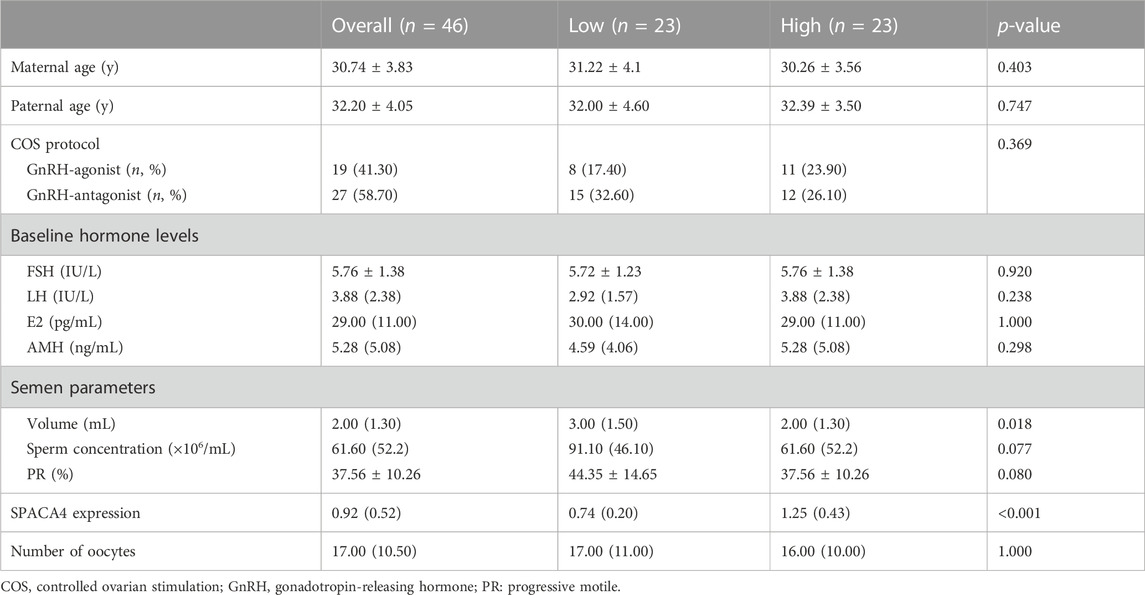Click the 30.74 ± 3.83 maternal age cell
The width and height of the screenshot is (1145, 595).
[x=372, y=67]
